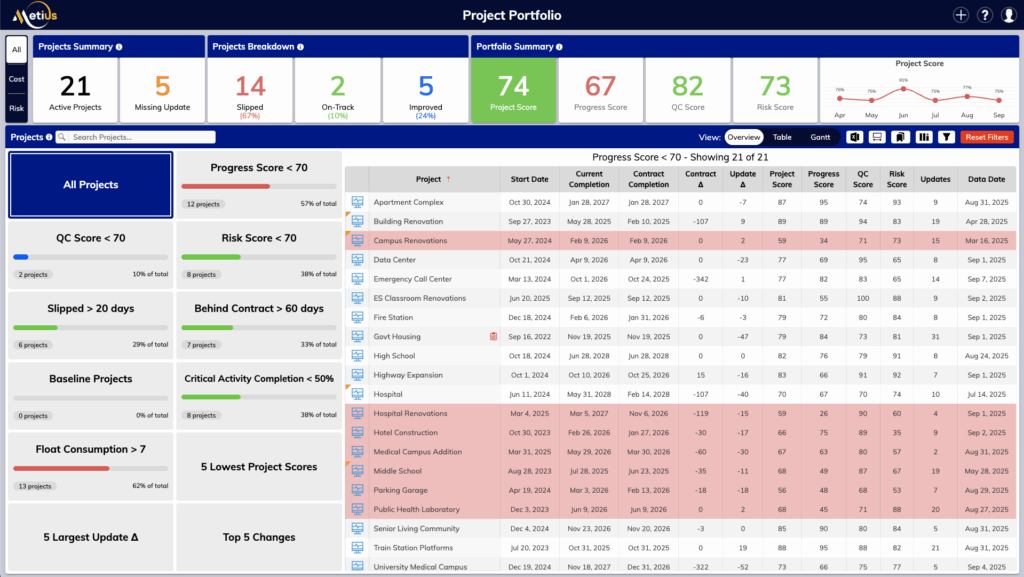Select the Float Consumption > 7 filter card
Image resolution: width=1024 pixels, height=577 pixels.
pyautogui.click(x=90, y=467)
